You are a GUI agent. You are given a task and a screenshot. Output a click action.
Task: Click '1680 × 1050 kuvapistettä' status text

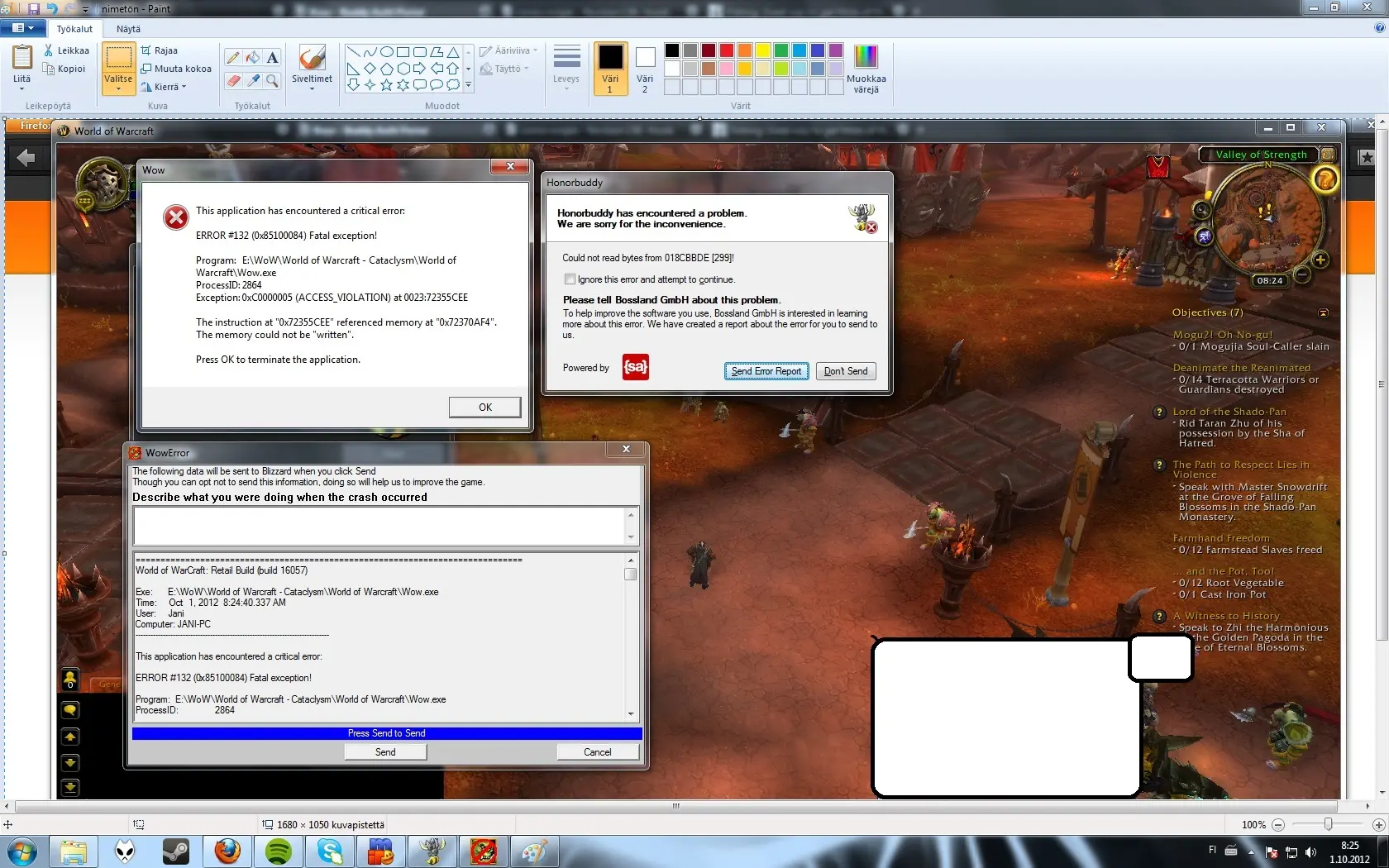[331, 825]
